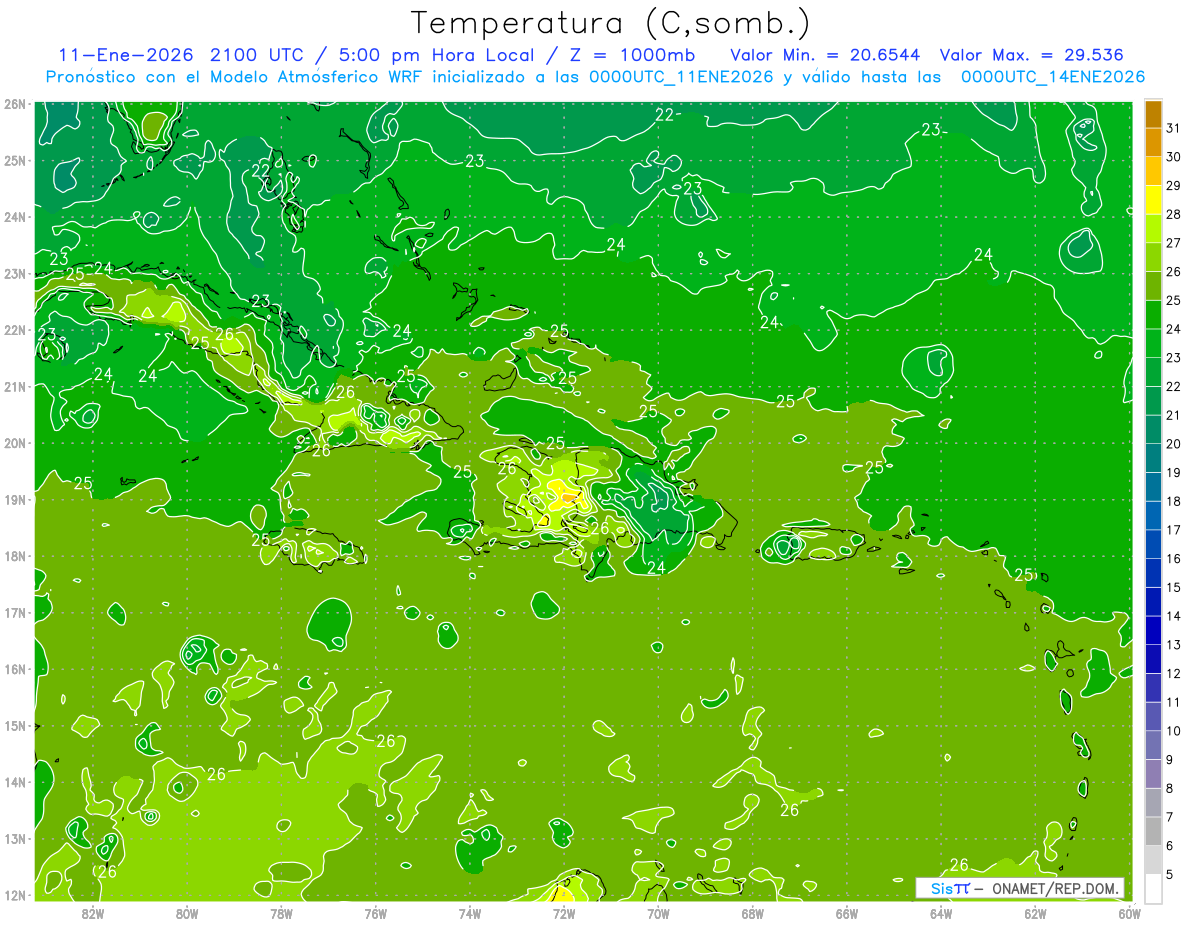
Task: Click the "0000UTC_14ENE2026" valid-until time
Action: click(1053, 77)
